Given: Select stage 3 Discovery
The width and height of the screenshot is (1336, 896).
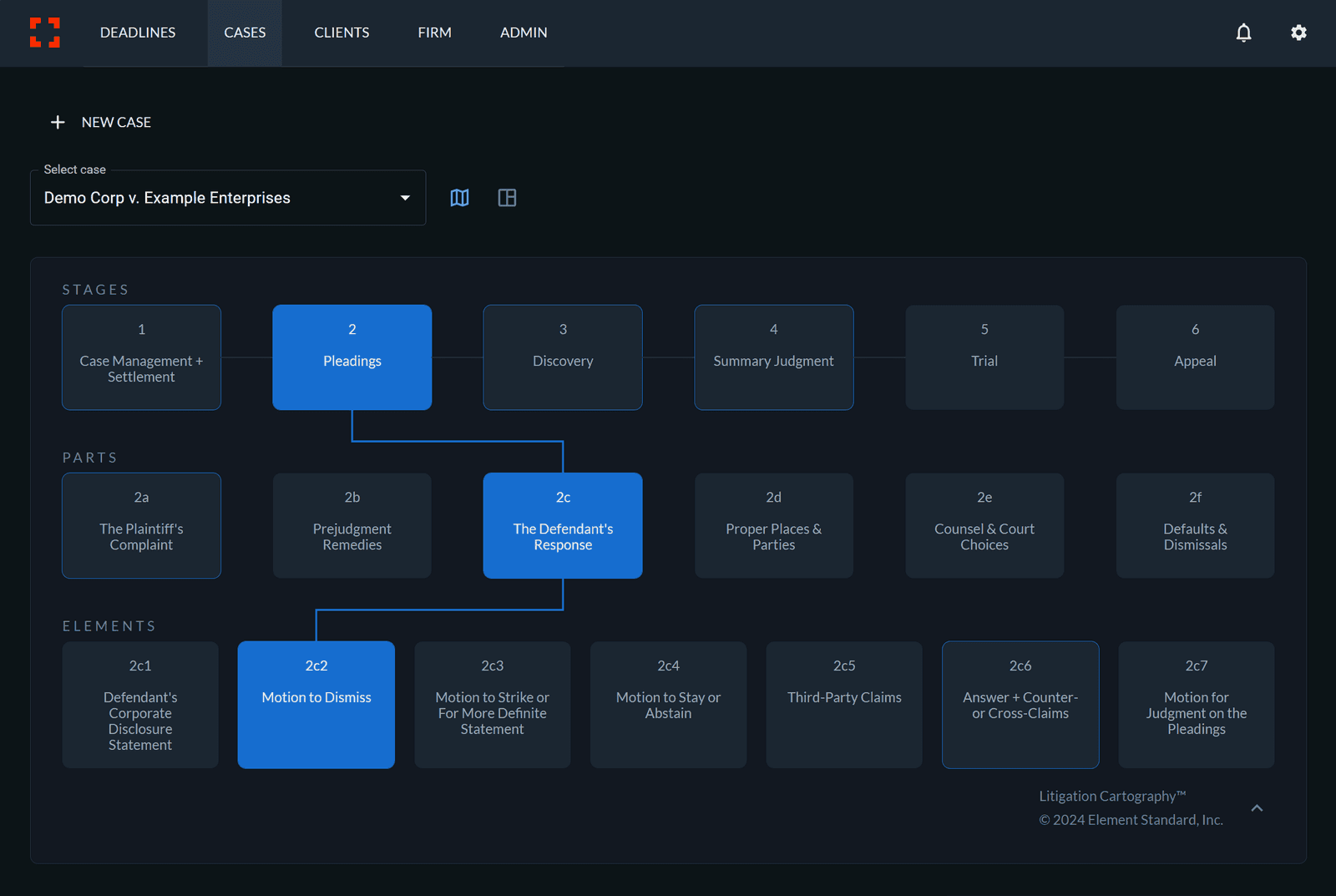Looking at the screenshot, I should point(563,357).
